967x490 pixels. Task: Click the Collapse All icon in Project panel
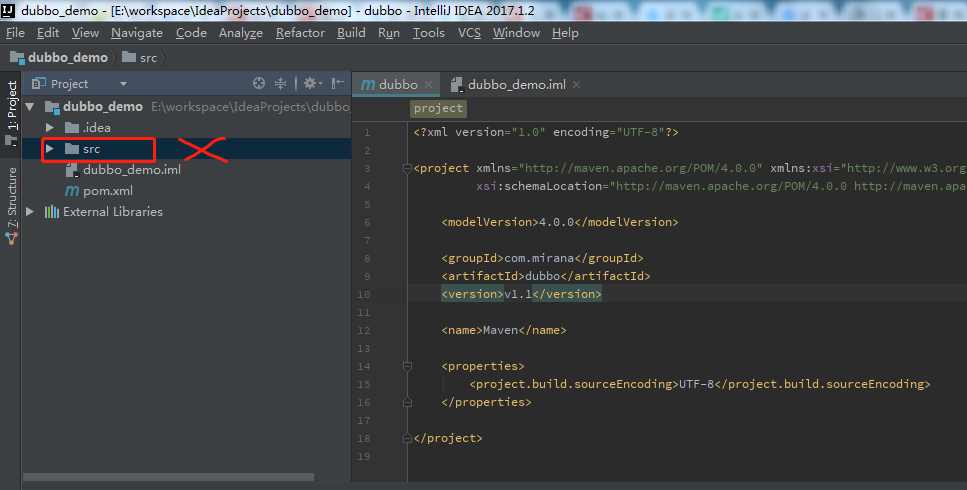(281, 84)
